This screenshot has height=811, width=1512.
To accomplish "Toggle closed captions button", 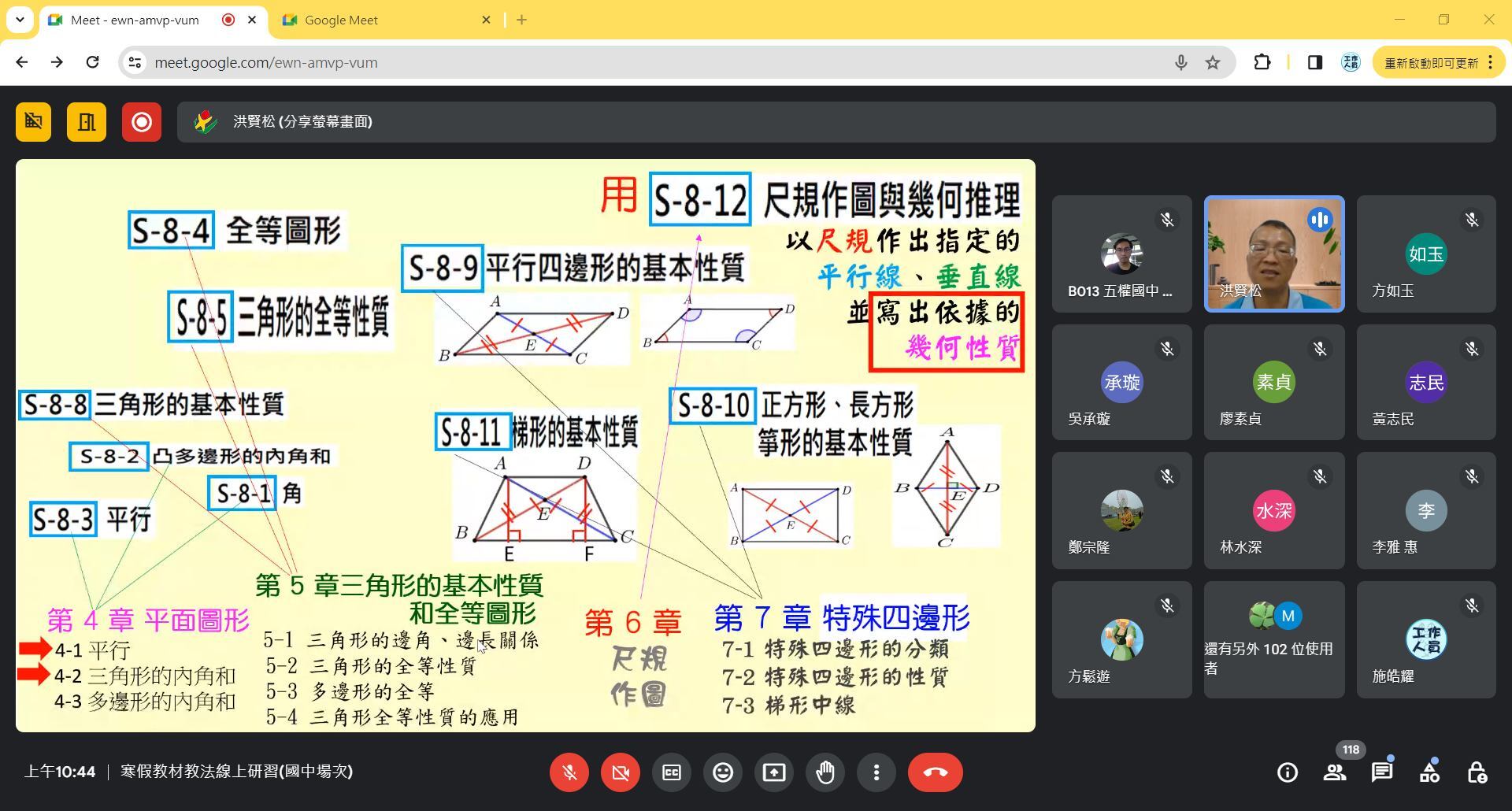I will (671, 772).
